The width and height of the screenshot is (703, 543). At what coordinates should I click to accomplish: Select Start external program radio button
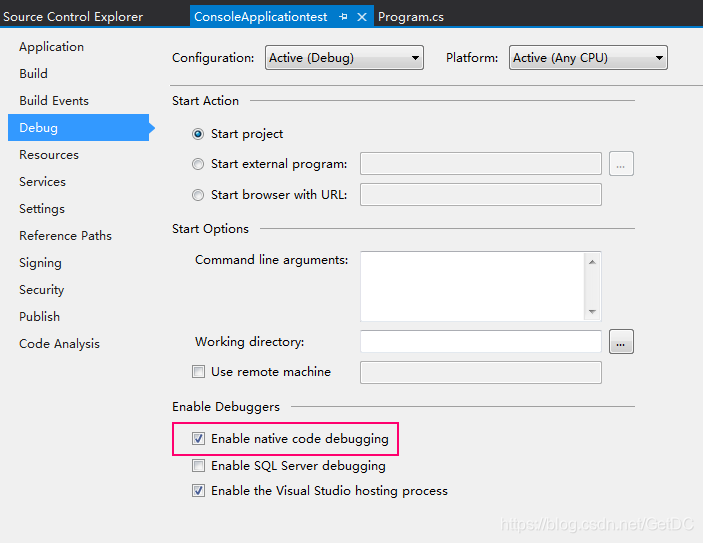click(198, 164)
